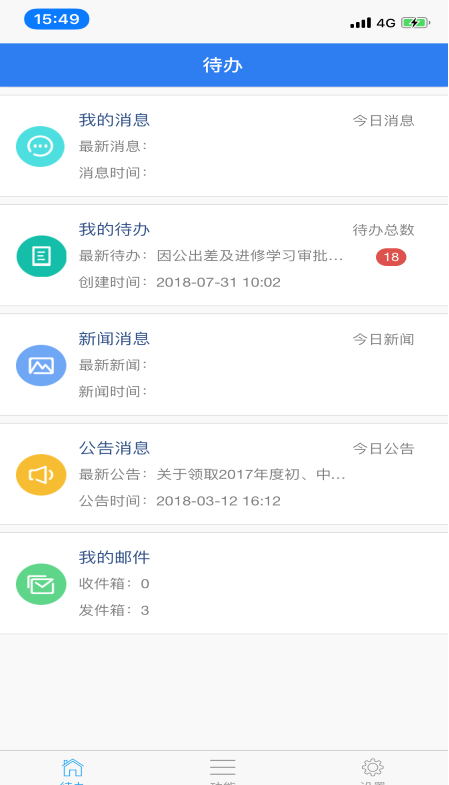Viewport: 449px width, 785px height.
Task: Open 公告消息 title
Action: 114,448
